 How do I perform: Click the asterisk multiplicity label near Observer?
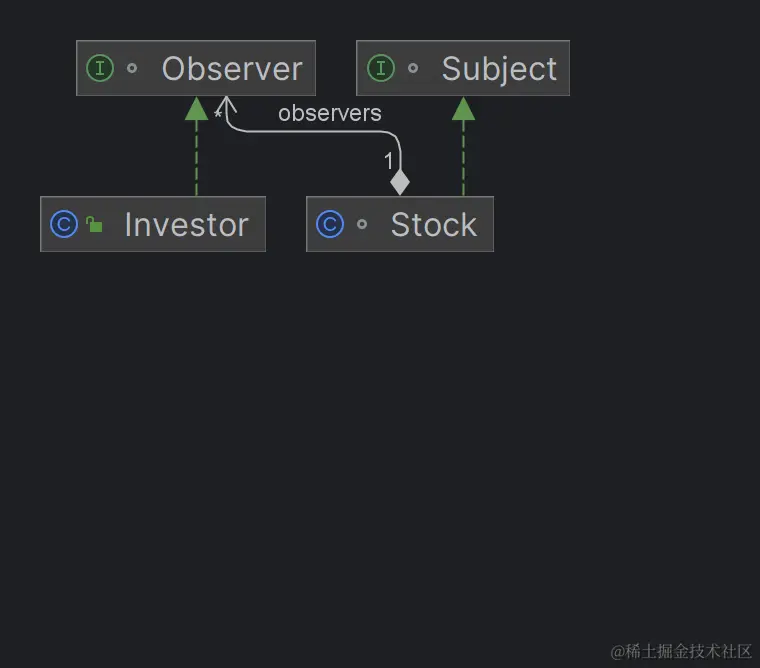coord(217,116)
